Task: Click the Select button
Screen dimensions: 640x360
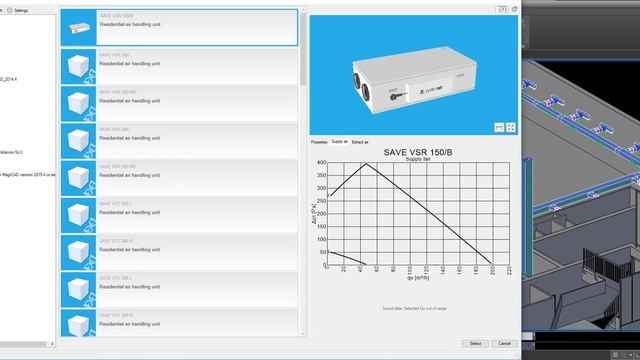Action: (475, 343)
